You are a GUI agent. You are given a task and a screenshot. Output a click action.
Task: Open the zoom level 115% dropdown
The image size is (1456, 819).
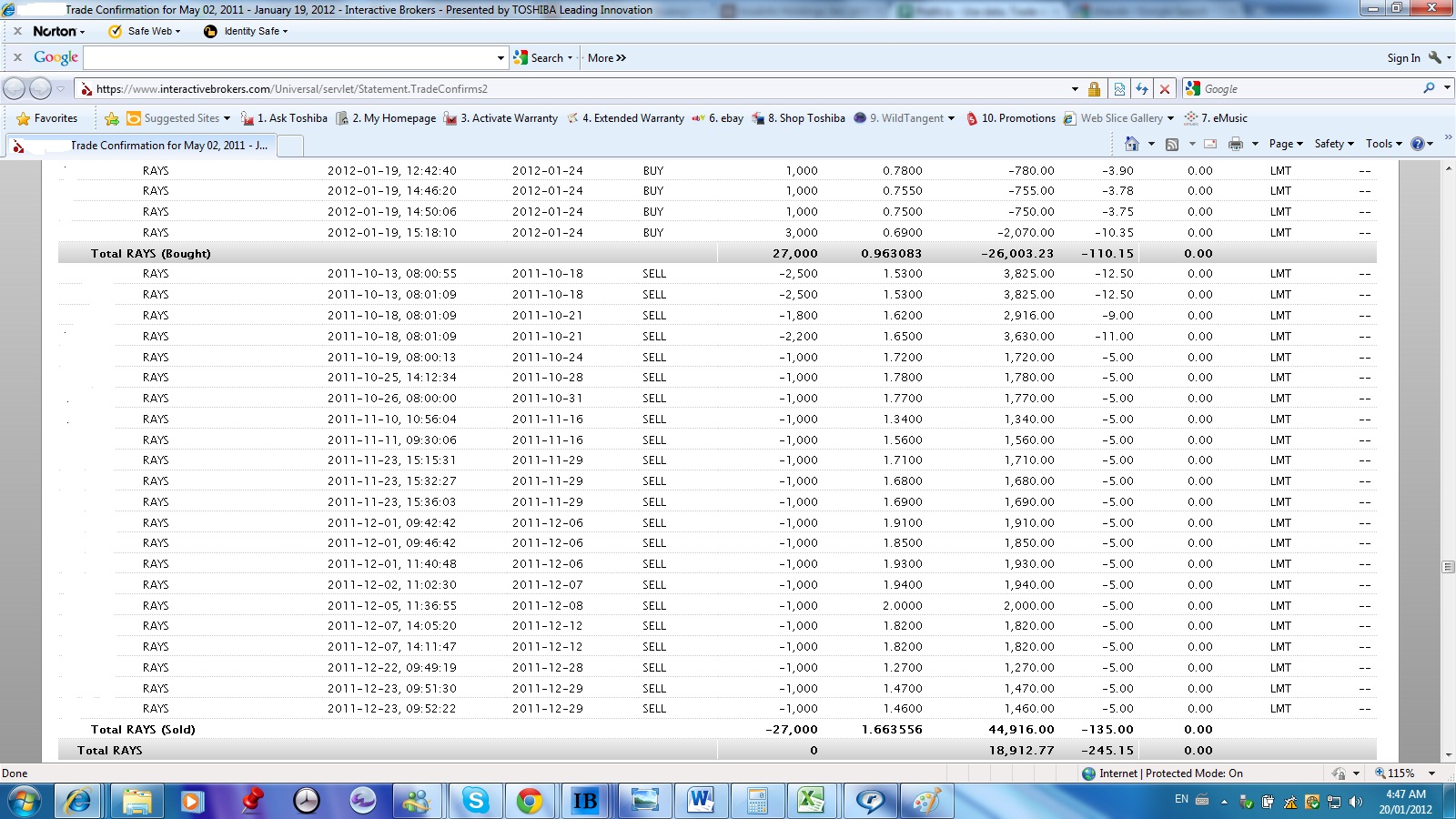point(1407,773)
